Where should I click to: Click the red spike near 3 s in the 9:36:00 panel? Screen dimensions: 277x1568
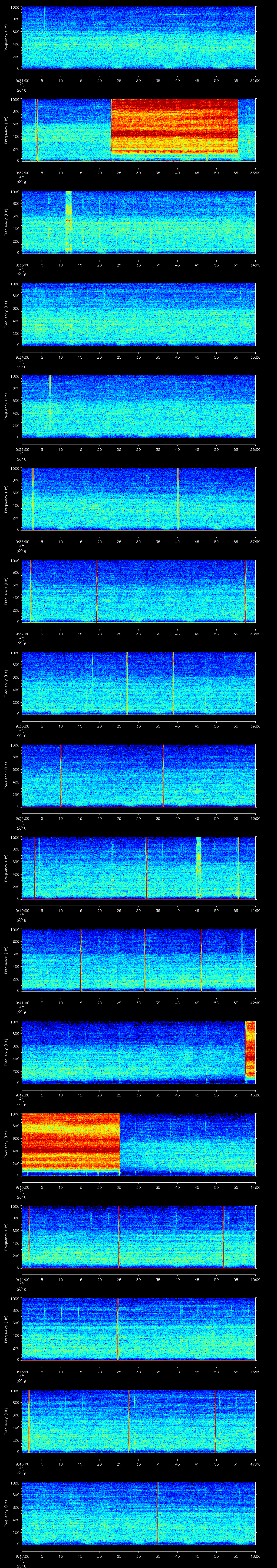point(33,499)
